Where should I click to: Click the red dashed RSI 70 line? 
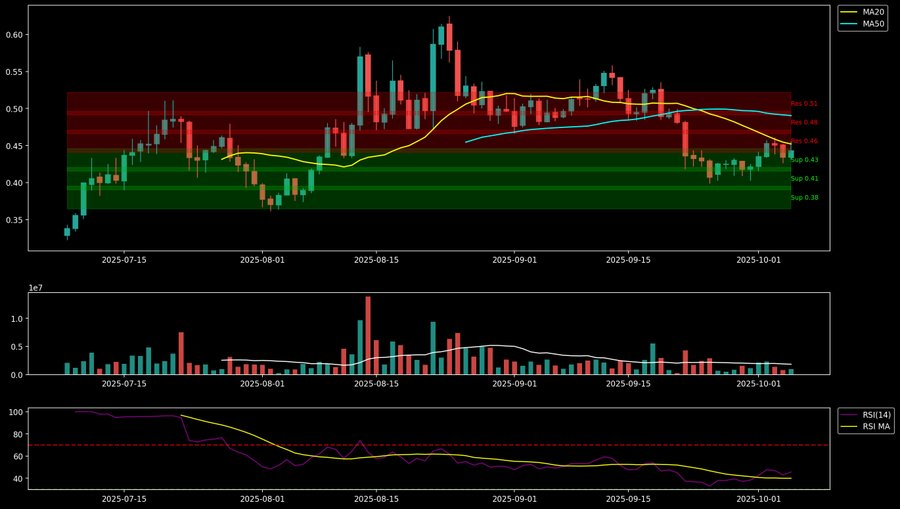pos(400,445)
